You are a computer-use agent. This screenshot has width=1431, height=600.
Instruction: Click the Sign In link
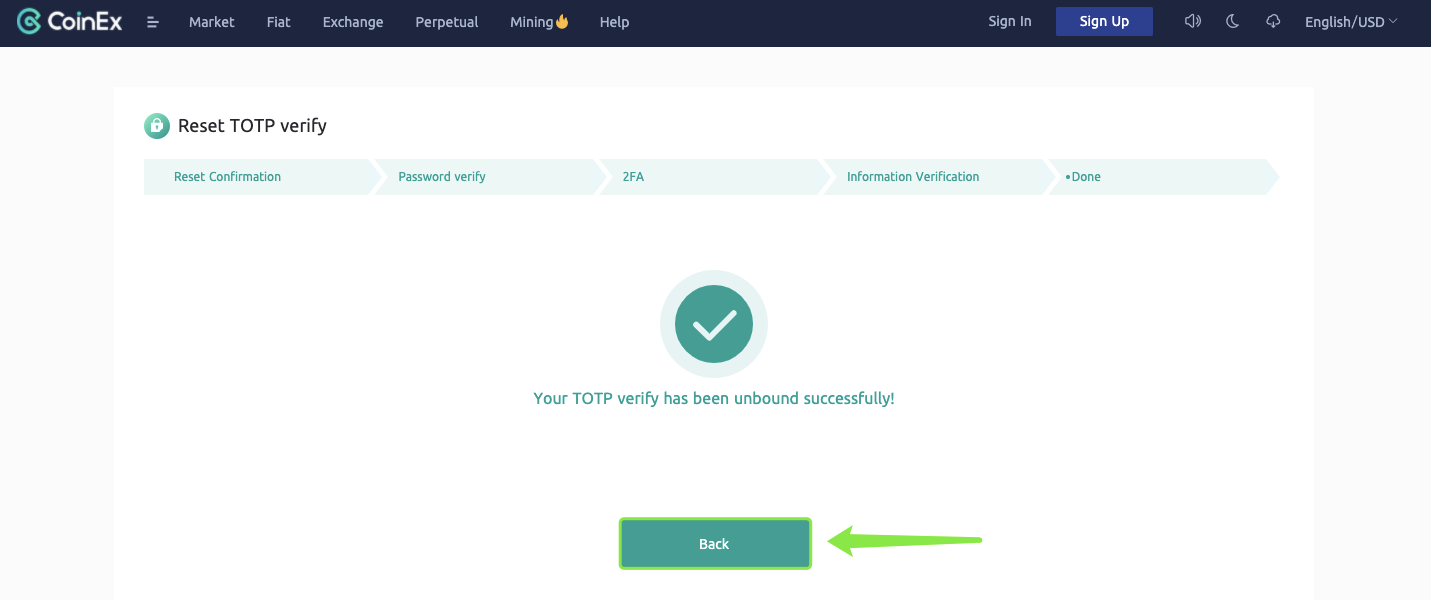pyautogui.click(x=1009, y=21)
